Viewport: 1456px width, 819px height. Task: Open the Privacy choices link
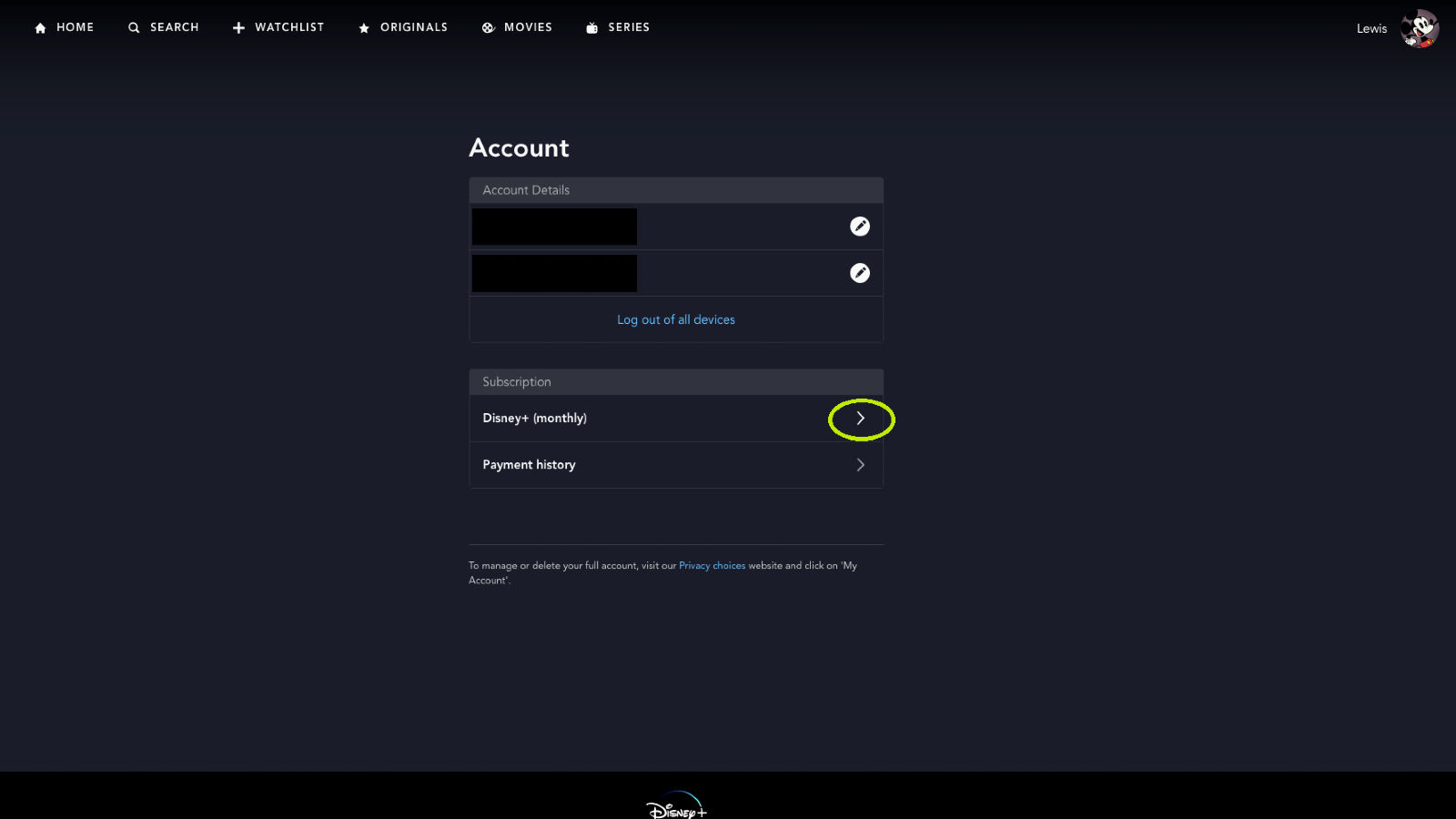(x=712, y=565)
